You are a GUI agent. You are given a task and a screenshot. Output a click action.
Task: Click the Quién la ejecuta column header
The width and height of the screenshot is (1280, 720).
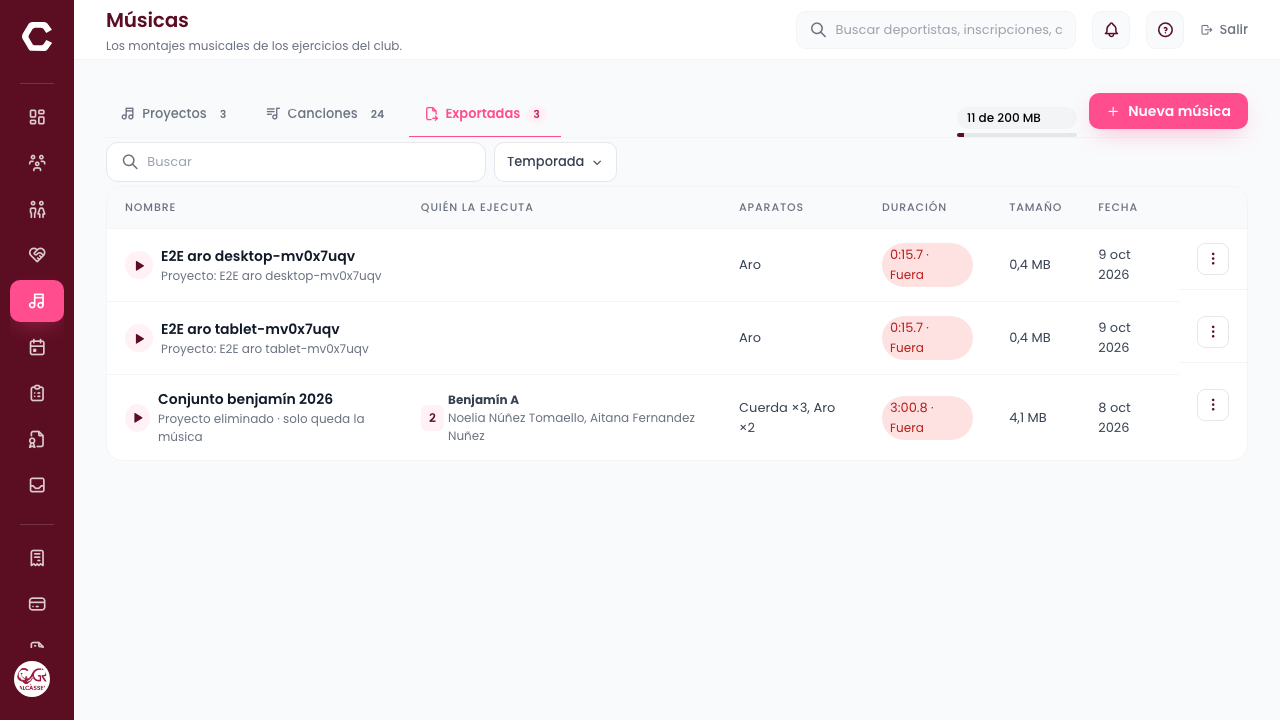tap(477, 208)
